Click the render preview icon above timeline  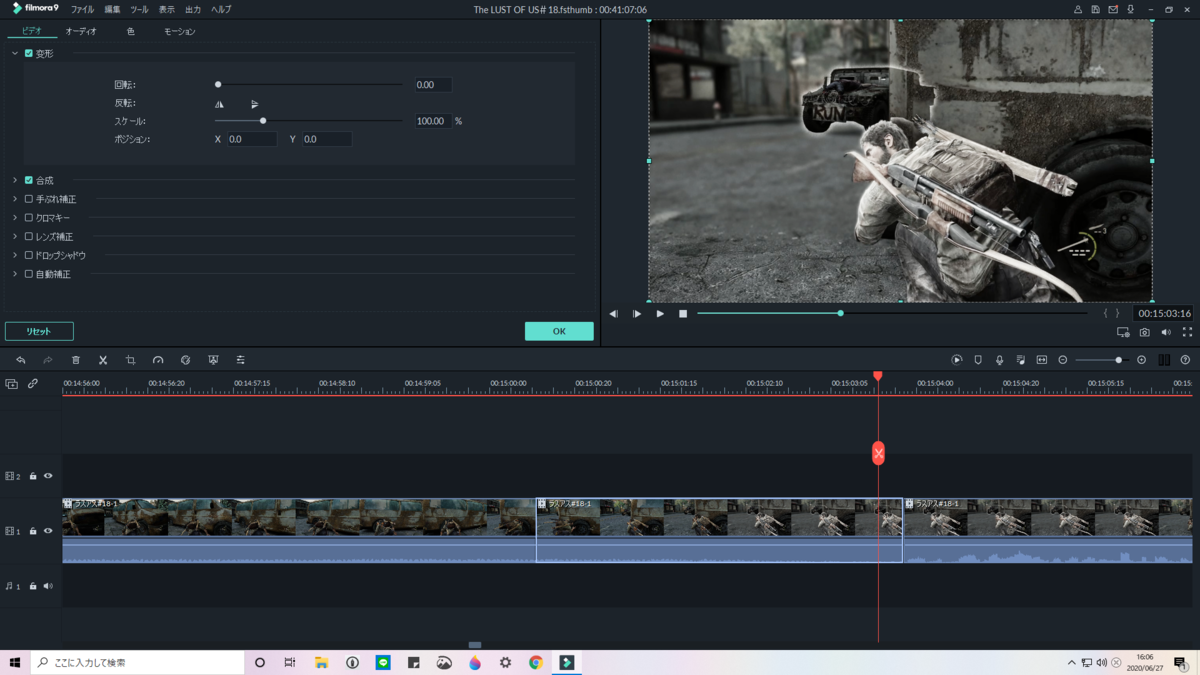click(957, 360)
